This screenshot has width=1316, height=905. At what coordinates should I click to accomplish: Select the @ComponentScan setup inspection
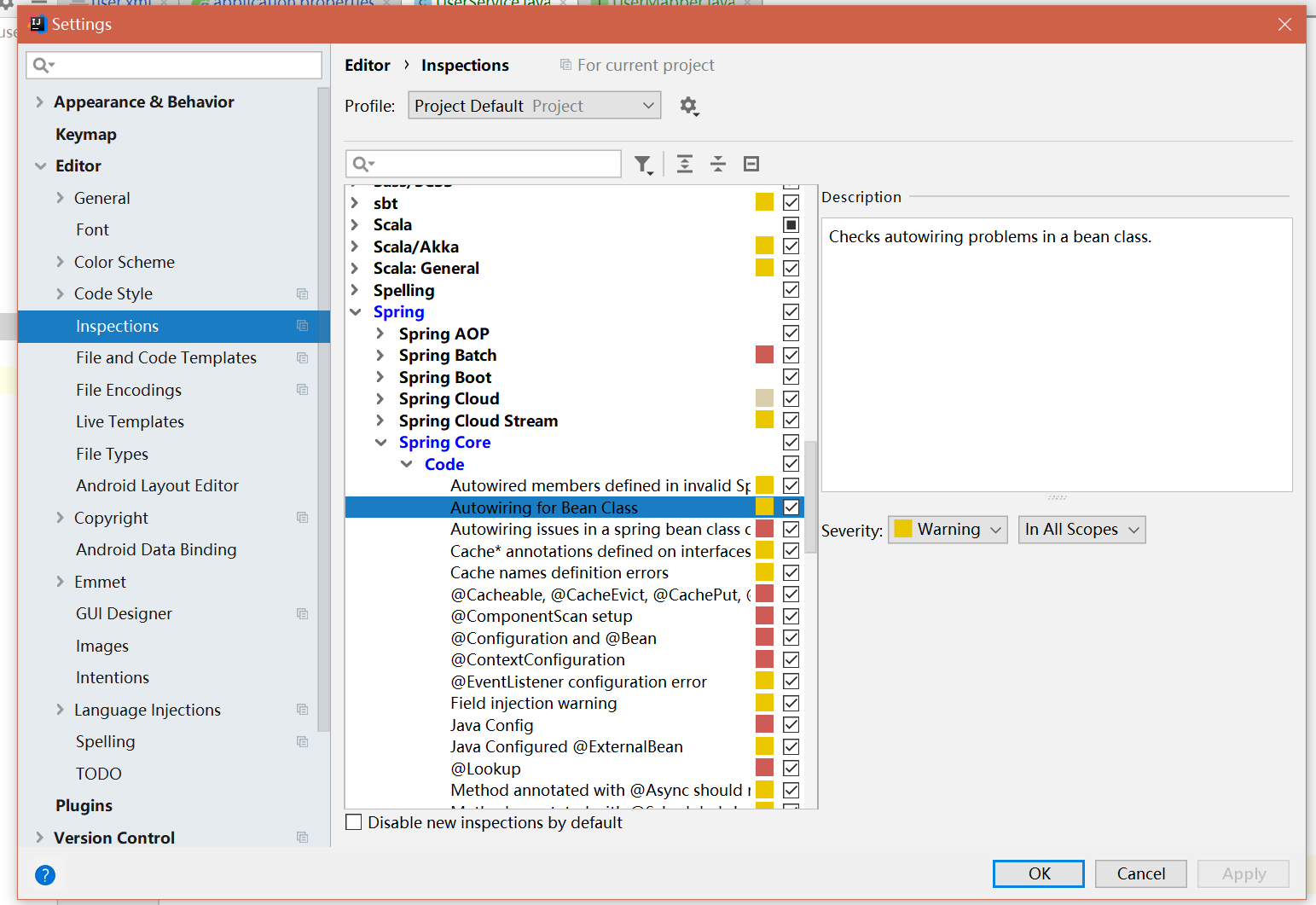pos(542,616)
